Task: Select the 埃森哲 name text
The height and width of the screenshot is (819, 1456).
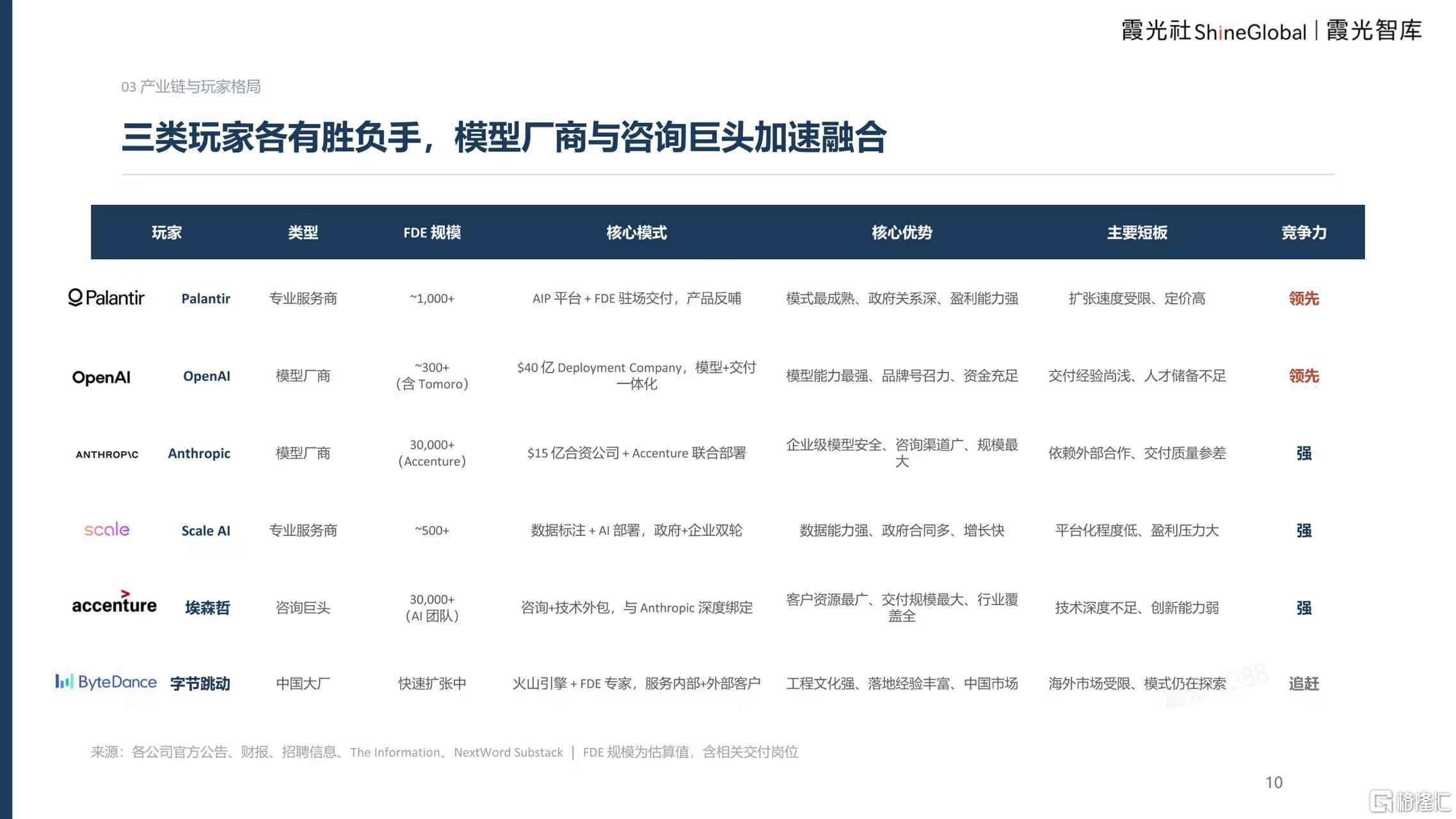Action: click(207, 608)
